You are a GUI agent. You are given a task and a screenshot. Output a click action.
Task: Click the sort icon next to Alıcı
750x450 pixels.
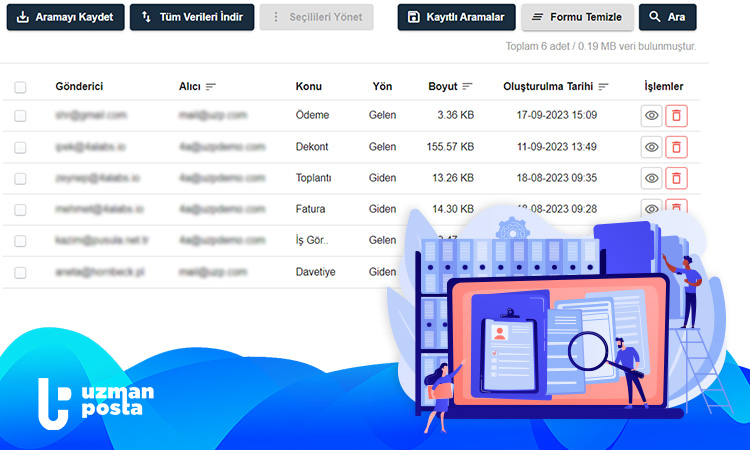pyautogui.click(x=211, y=87)
